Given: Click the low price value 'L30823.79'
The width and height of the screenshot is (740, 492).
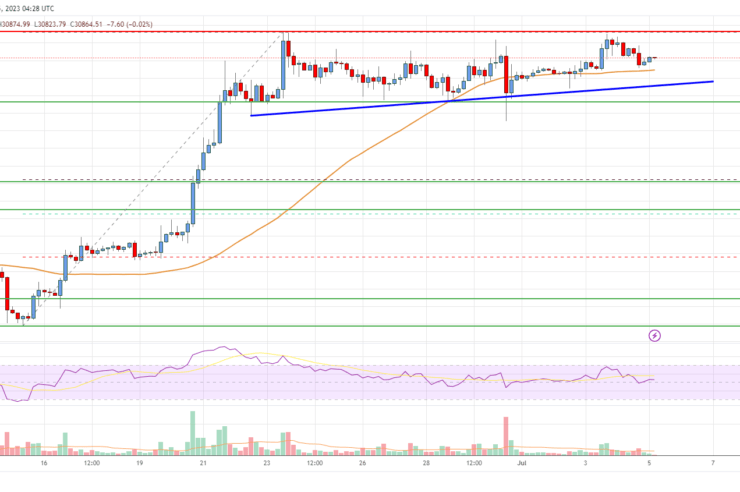Looking at the screenshot, I should 50,24.
